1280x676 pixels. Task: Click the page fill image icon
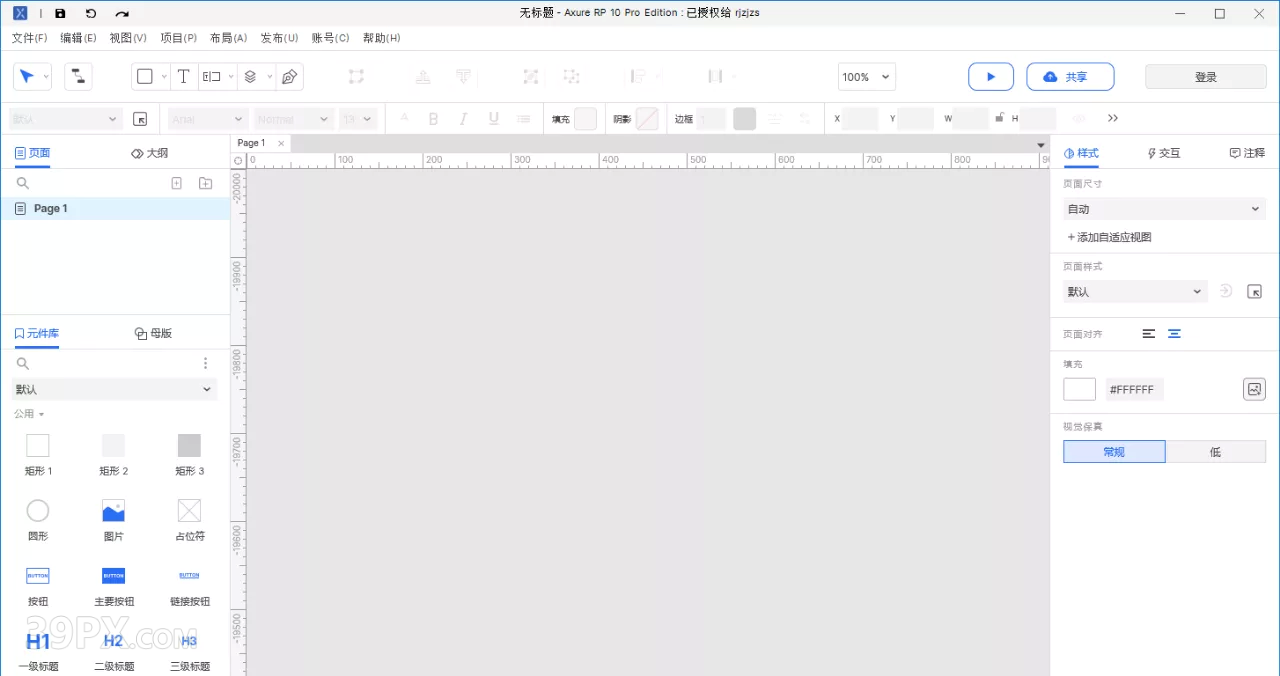[1254, 389]
